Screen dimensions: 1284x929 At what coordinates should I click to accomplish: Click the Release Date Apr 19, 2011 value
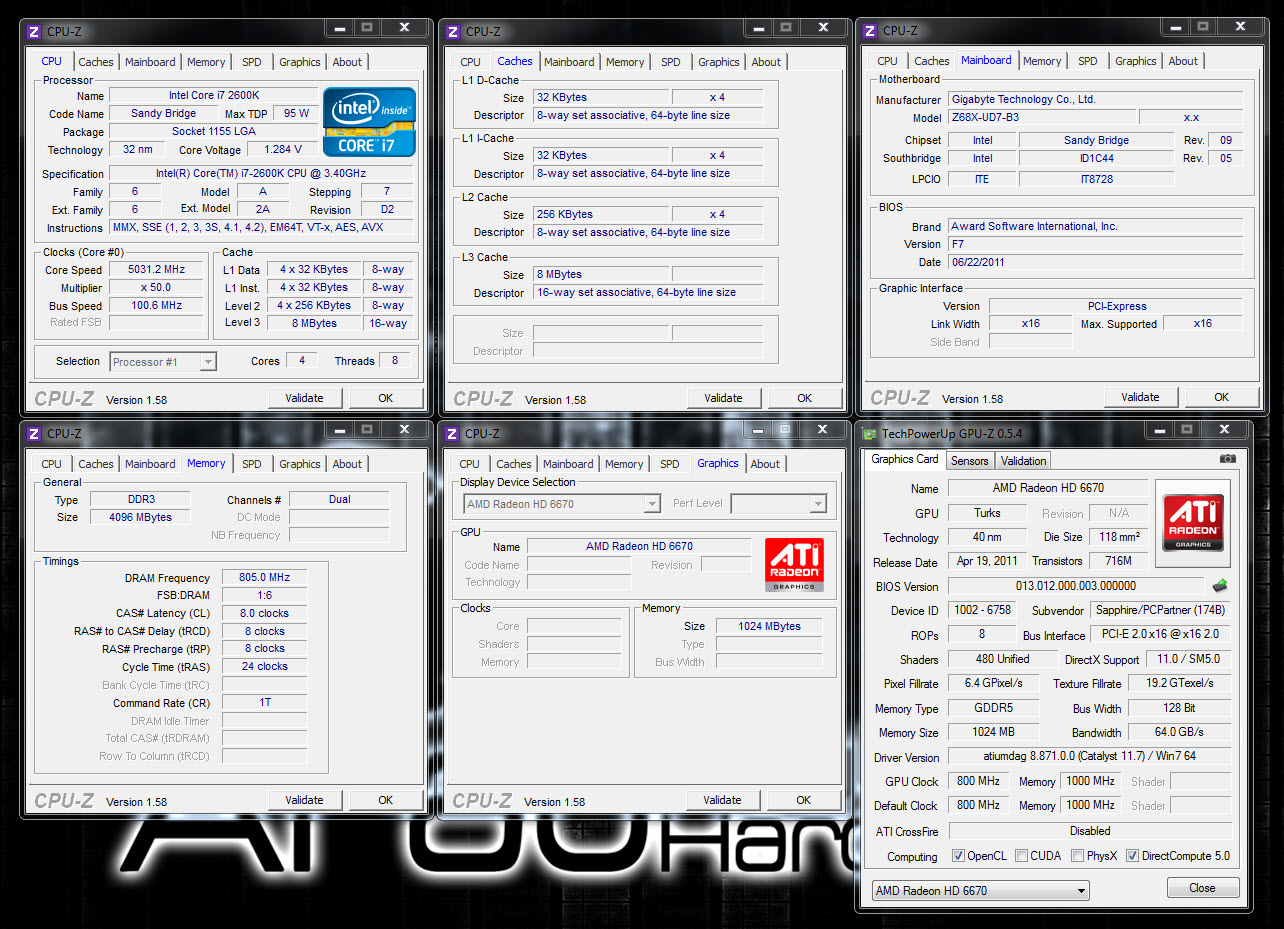pyautogui.click(x=986, y=562)
